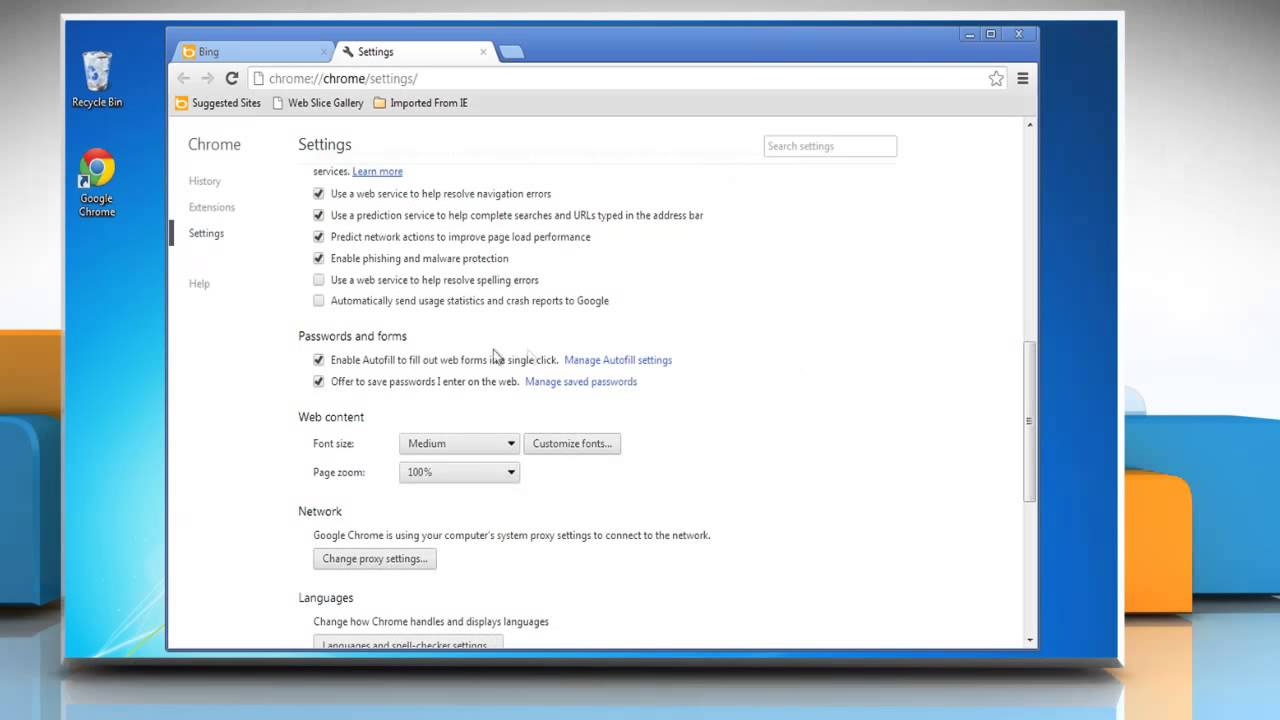Click the Web content heading
Image resolution: width=1280 pixels, height=720 pixels.
(x=331, y=417)
